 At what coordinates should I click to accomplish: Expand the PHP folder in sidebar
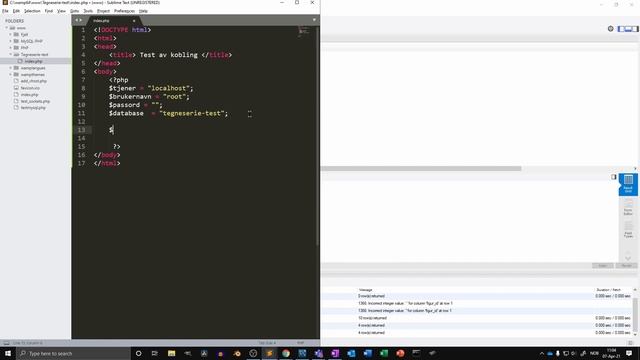[x=11, y=47]
